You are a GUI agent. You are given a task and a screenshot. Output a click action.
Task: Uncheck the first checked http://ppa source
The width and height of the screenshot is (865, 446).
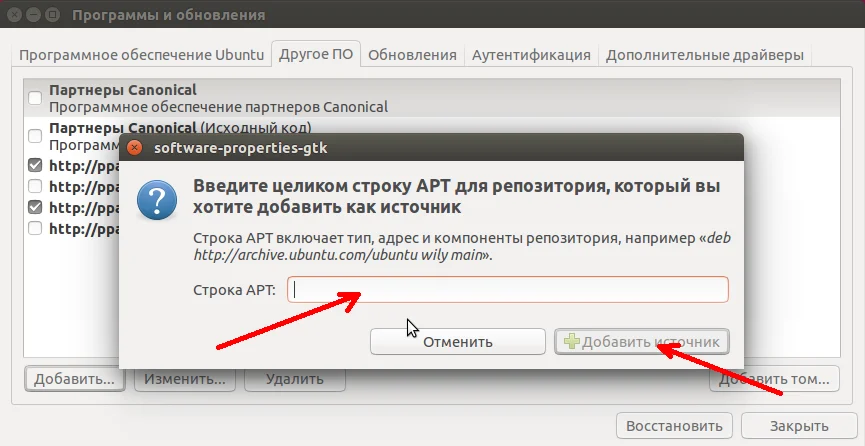(x=35, y=165)
